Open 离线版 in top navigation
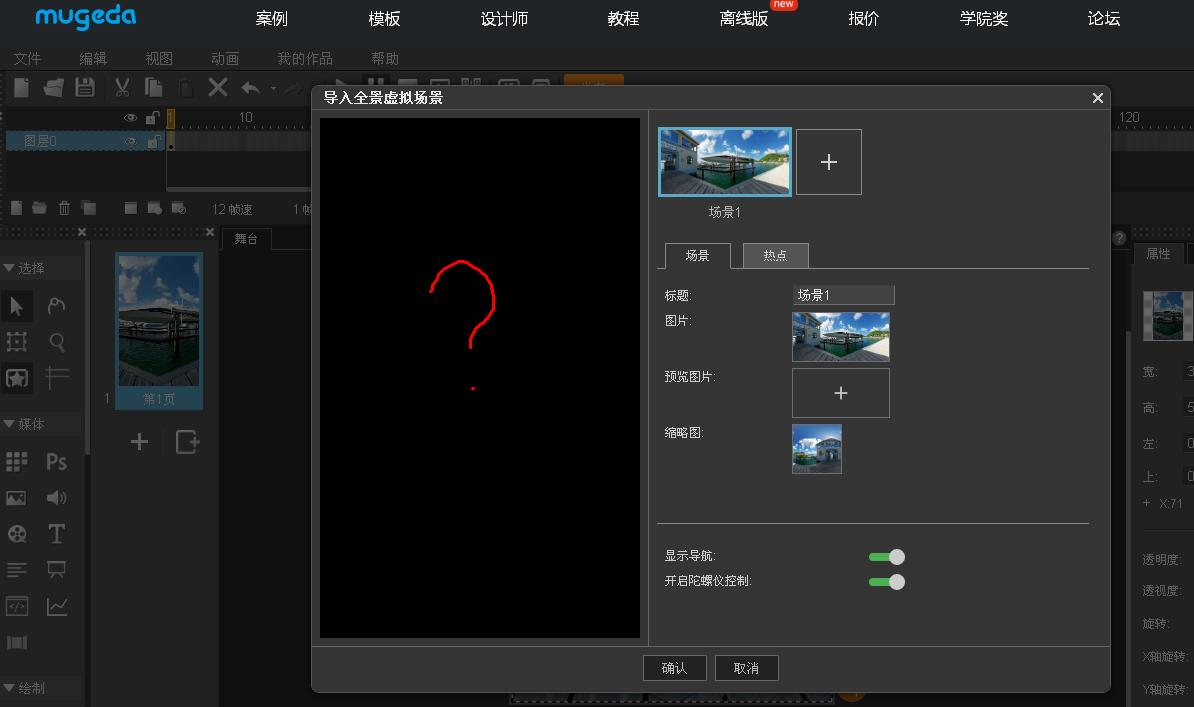Screen dimensions: 1194x707 (x=744, y=19)
